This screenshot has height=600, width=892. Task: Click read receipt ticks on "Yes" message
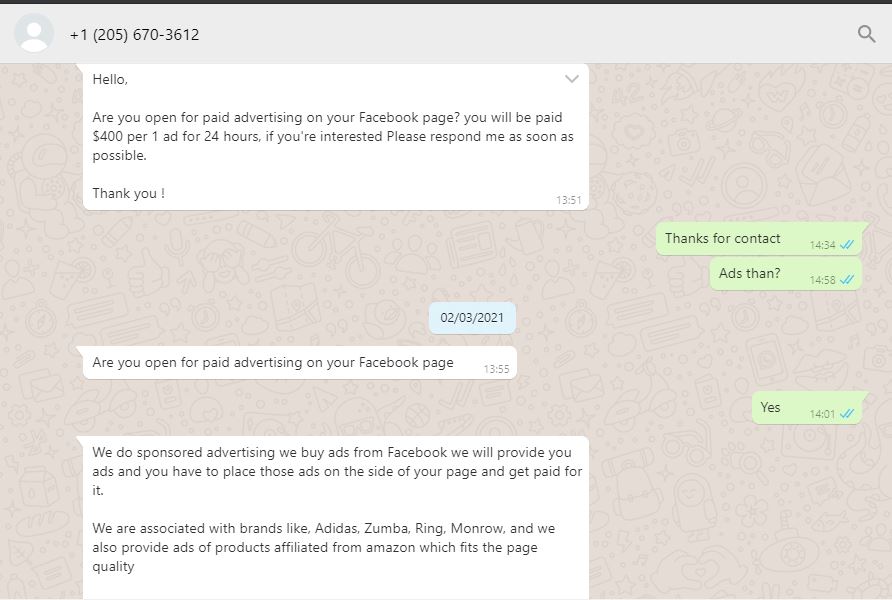click(847, 414)
